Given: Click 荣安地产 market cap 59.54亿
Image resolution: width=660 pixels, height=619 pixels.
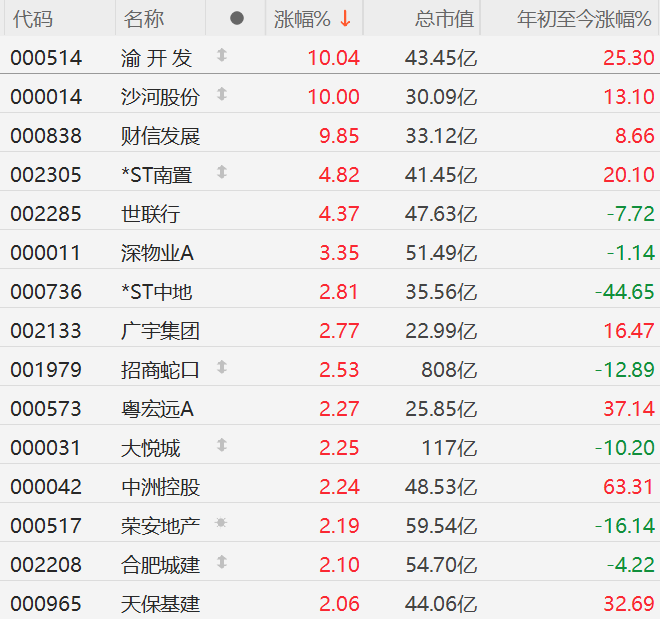Looking at the screenshot, I should (441, 526).
